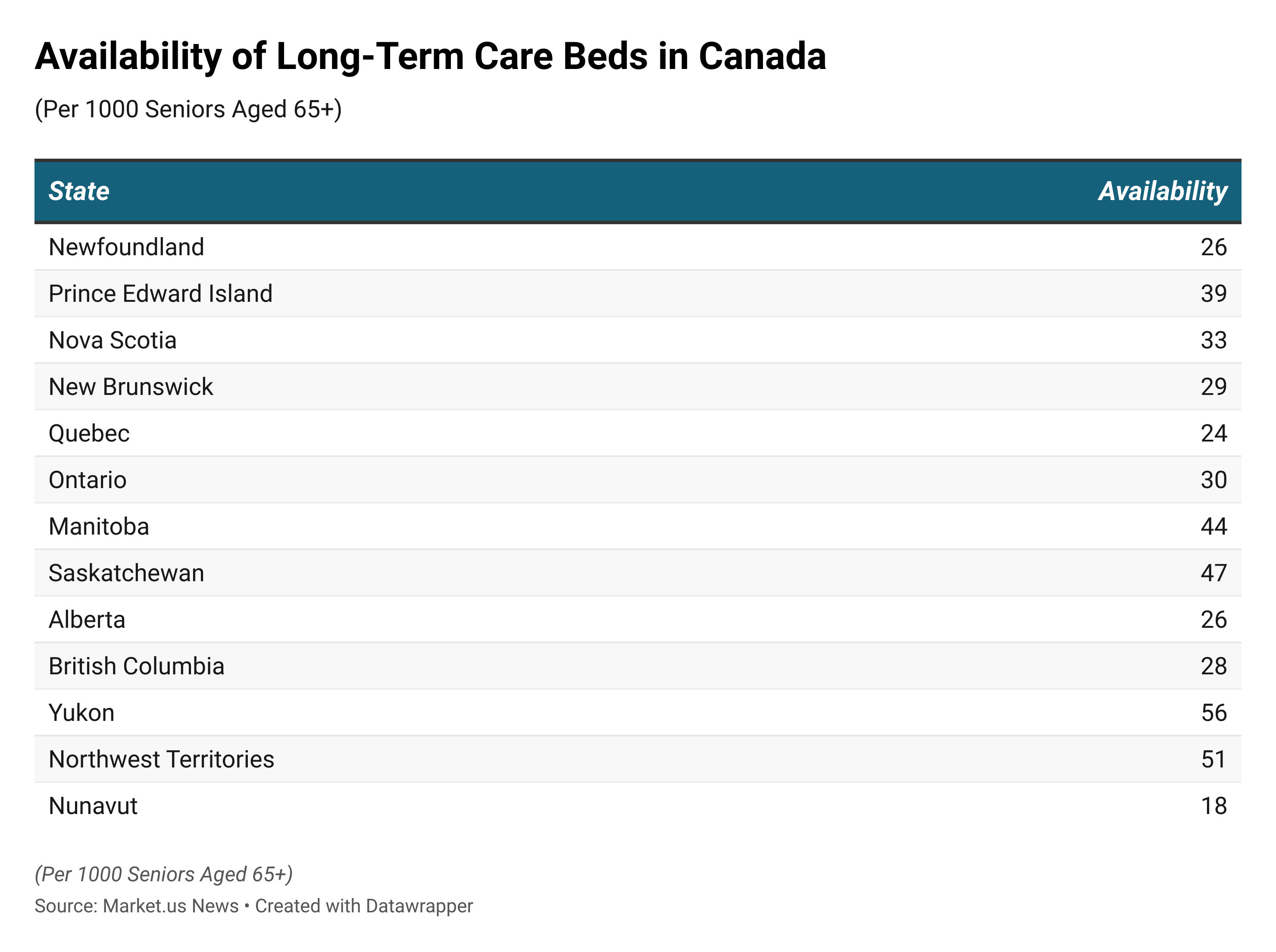
Task: Click the Market.us News source text
Action: (170, 906)
